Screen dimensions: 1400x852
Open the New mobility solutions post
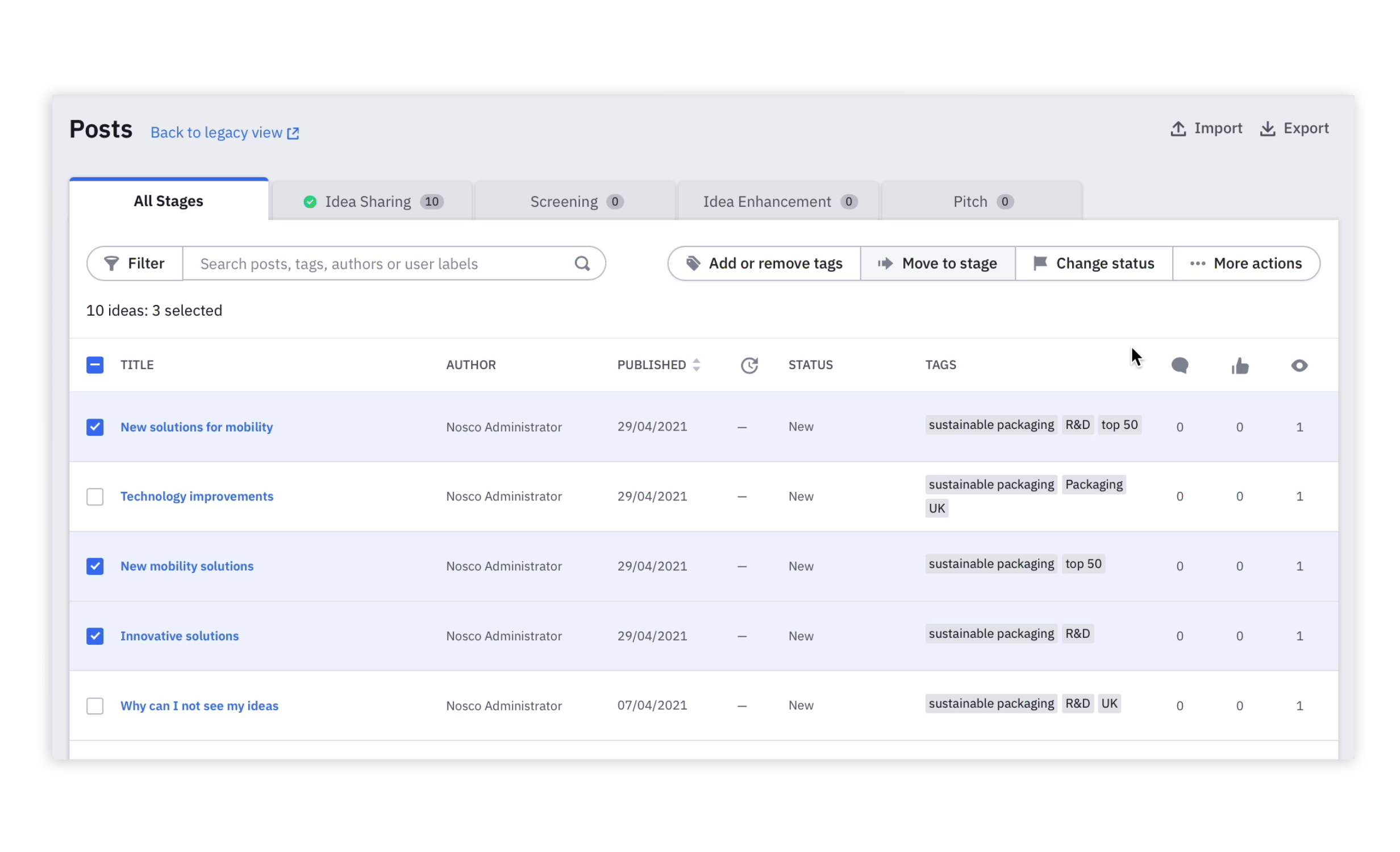[187, 566]
